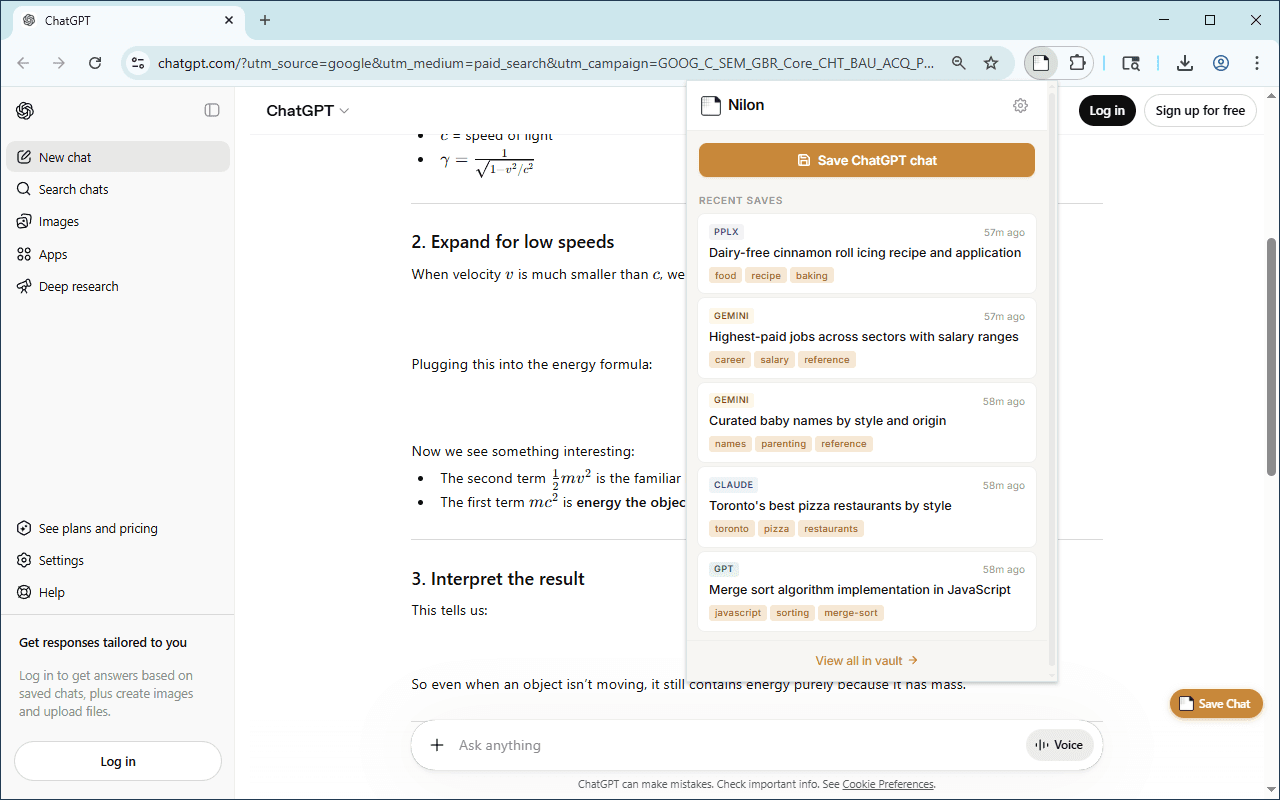Open Chrome three-dot menu
Image resolution: width=1280 pixels, height=800 pixels.
pyautogui.click(x=1257, y=63)
